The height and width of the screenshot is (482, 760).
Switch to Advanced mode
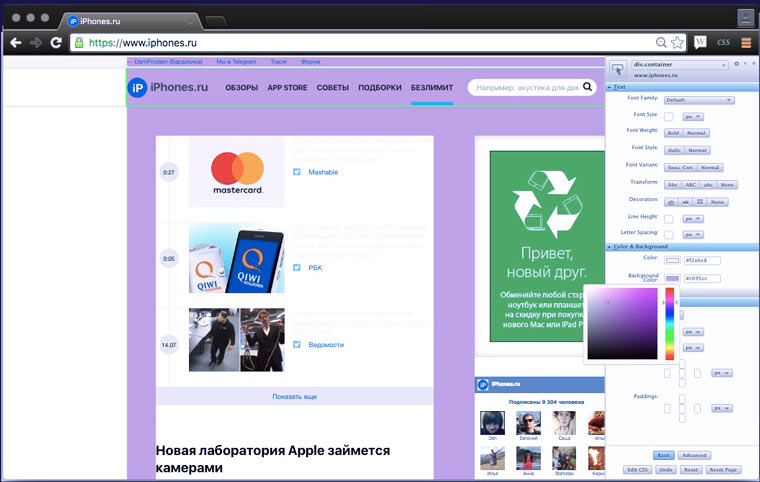click(694, 455)
